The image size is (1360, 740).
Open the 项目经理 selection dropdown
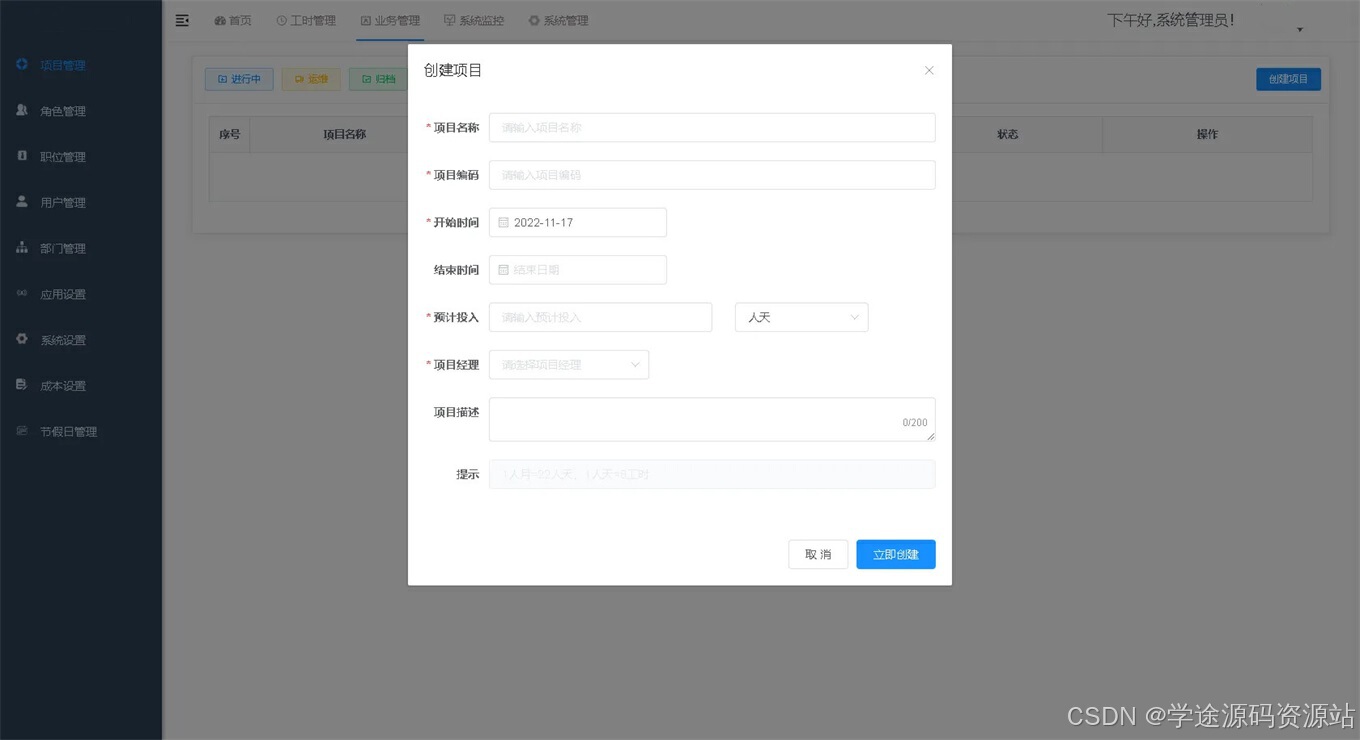[x=569, y=365]
